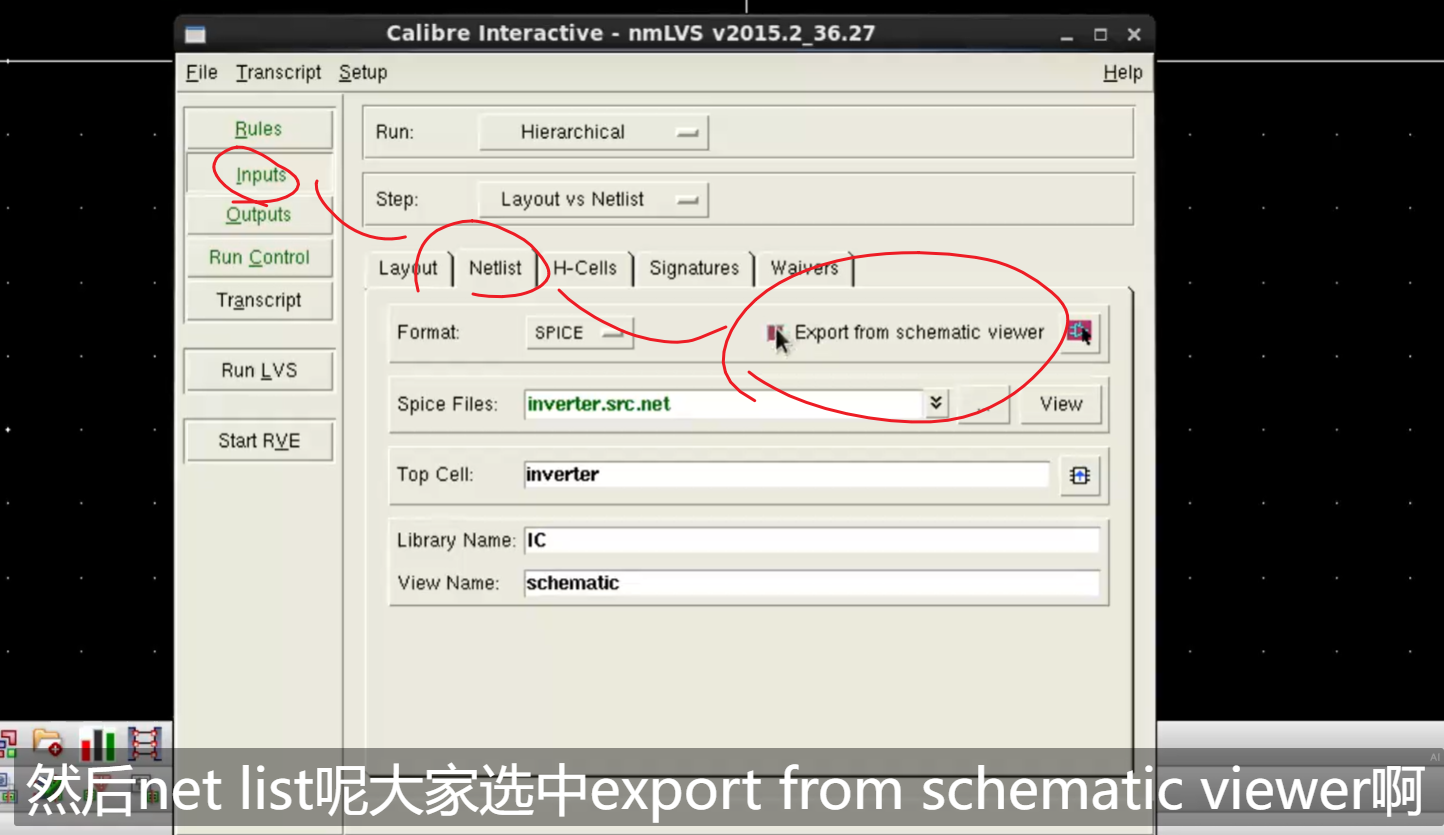Switch to the Layout tab
This screenshot has width=1444, height=835.
coord(408,268)
